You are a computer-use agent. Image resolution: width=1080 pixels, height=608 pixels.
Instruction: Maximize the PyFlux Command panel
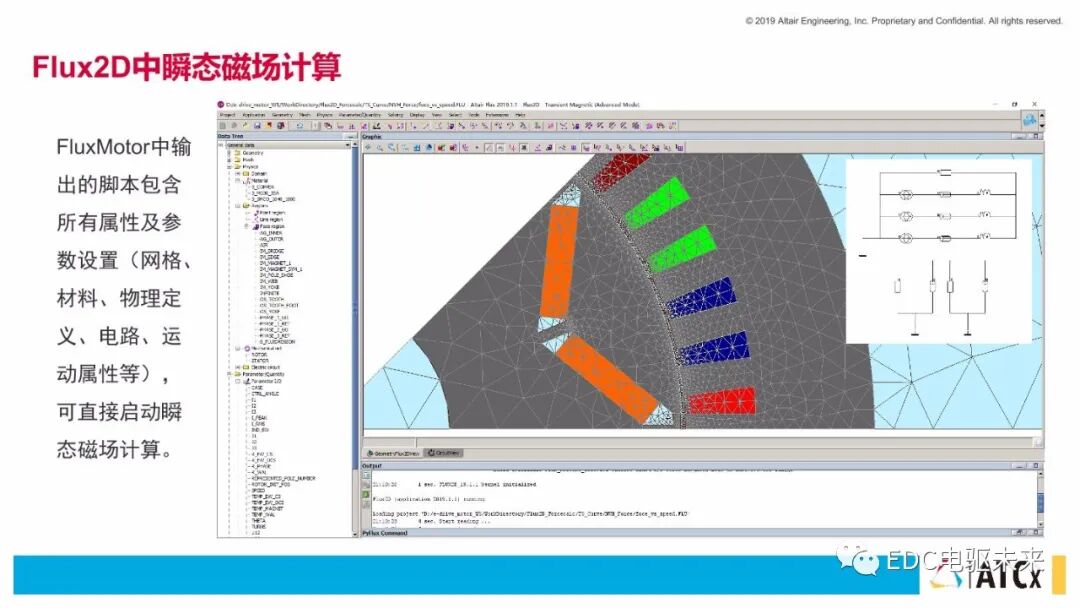(1035, 532)
